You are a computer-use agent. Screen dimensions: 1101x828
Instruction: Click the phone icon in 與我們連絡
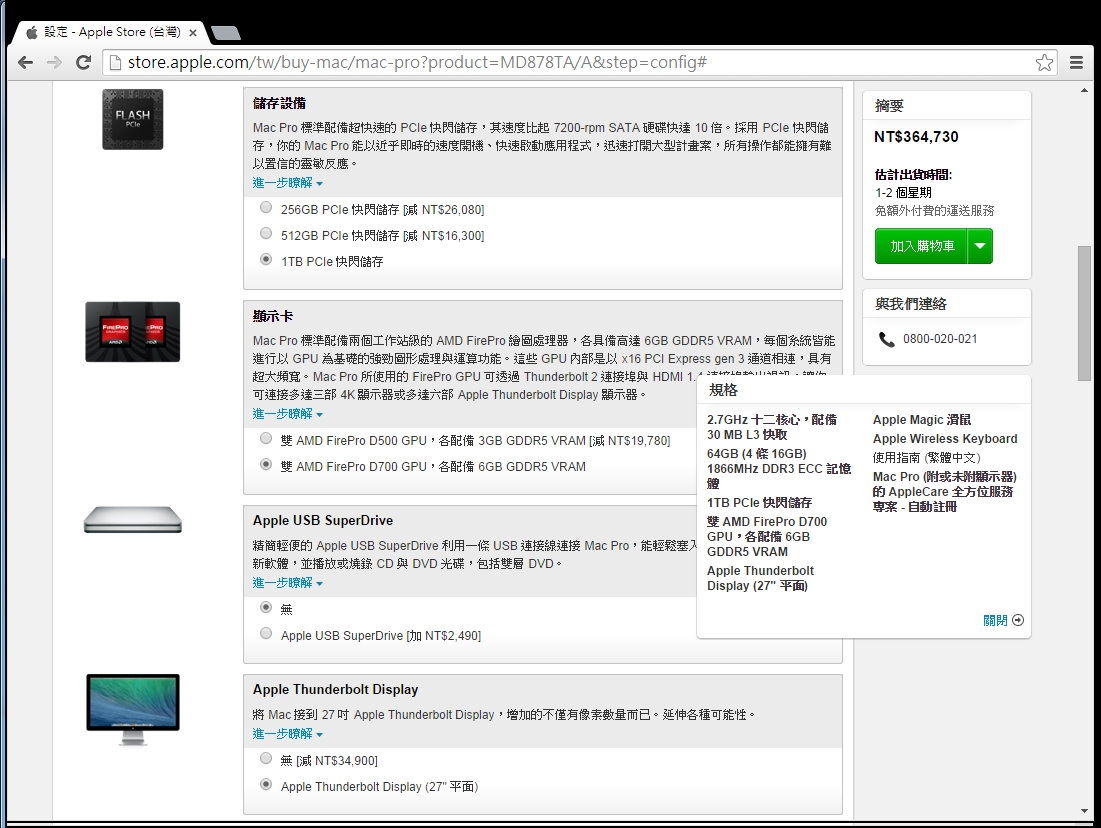coord(887,340)
